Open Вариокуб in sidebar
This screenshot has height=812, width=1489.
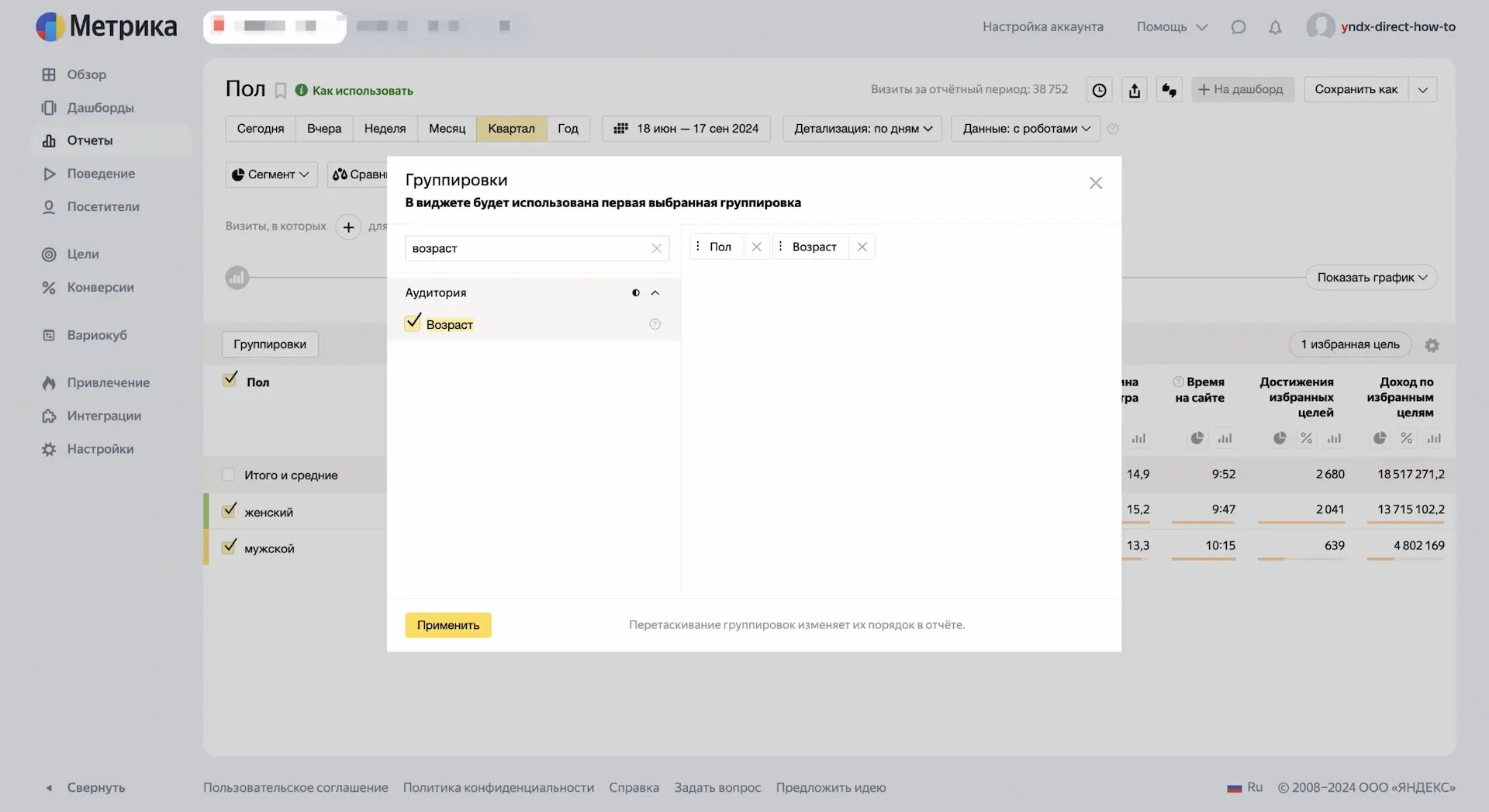(x=97, y=336)
